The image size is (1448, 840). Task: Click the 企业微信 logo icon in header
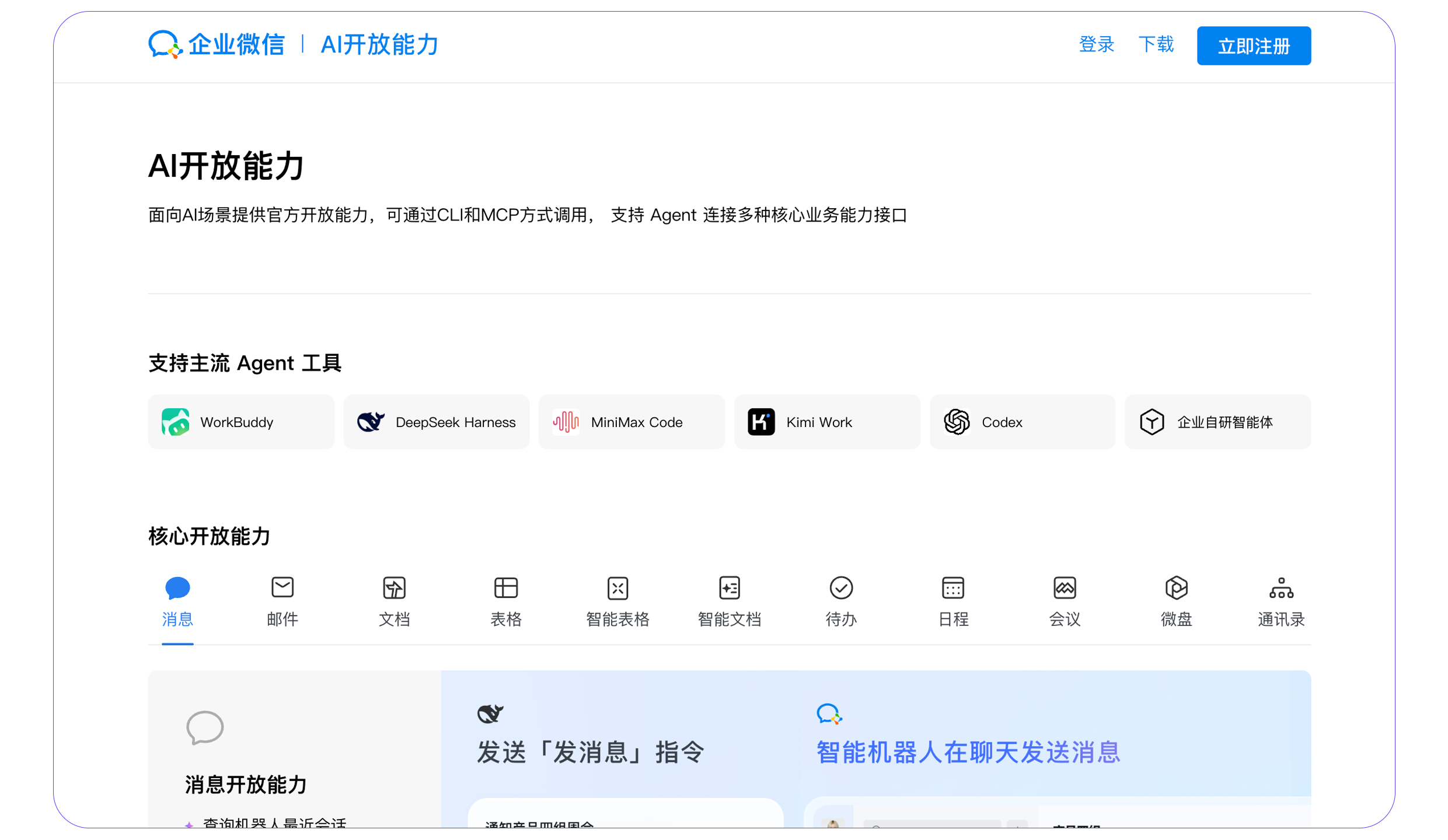[x=165, y=44]
